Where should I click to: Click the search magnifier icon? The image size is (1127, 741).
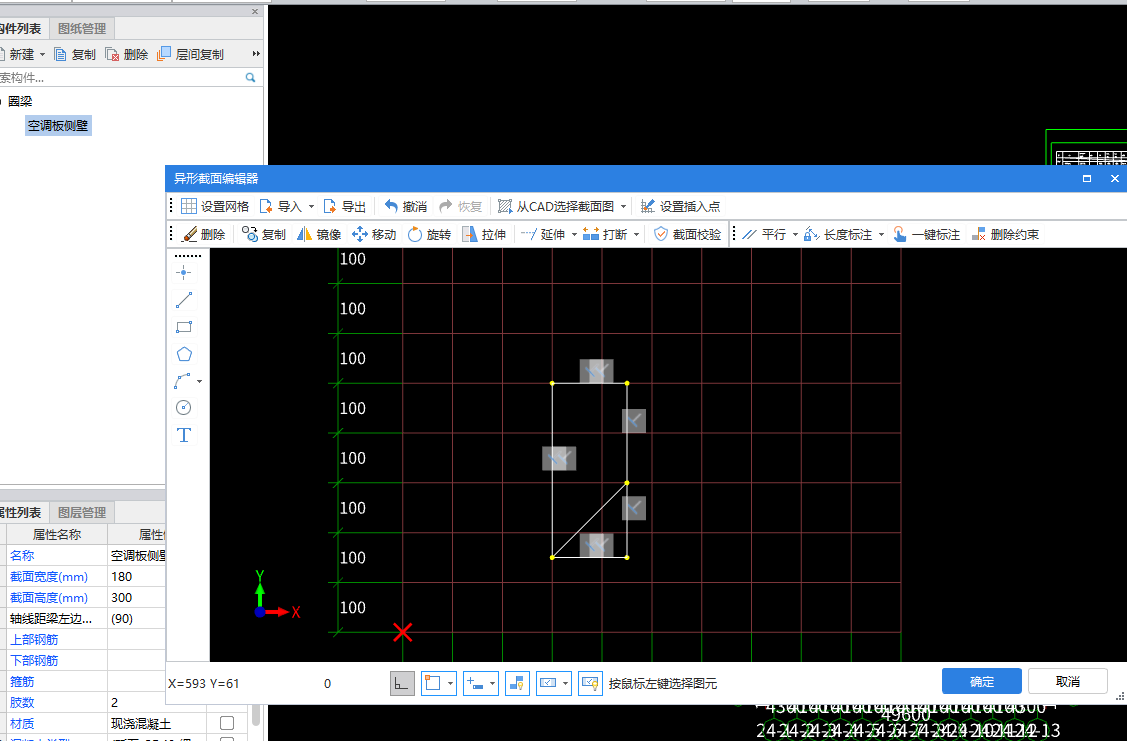[250, 78]
